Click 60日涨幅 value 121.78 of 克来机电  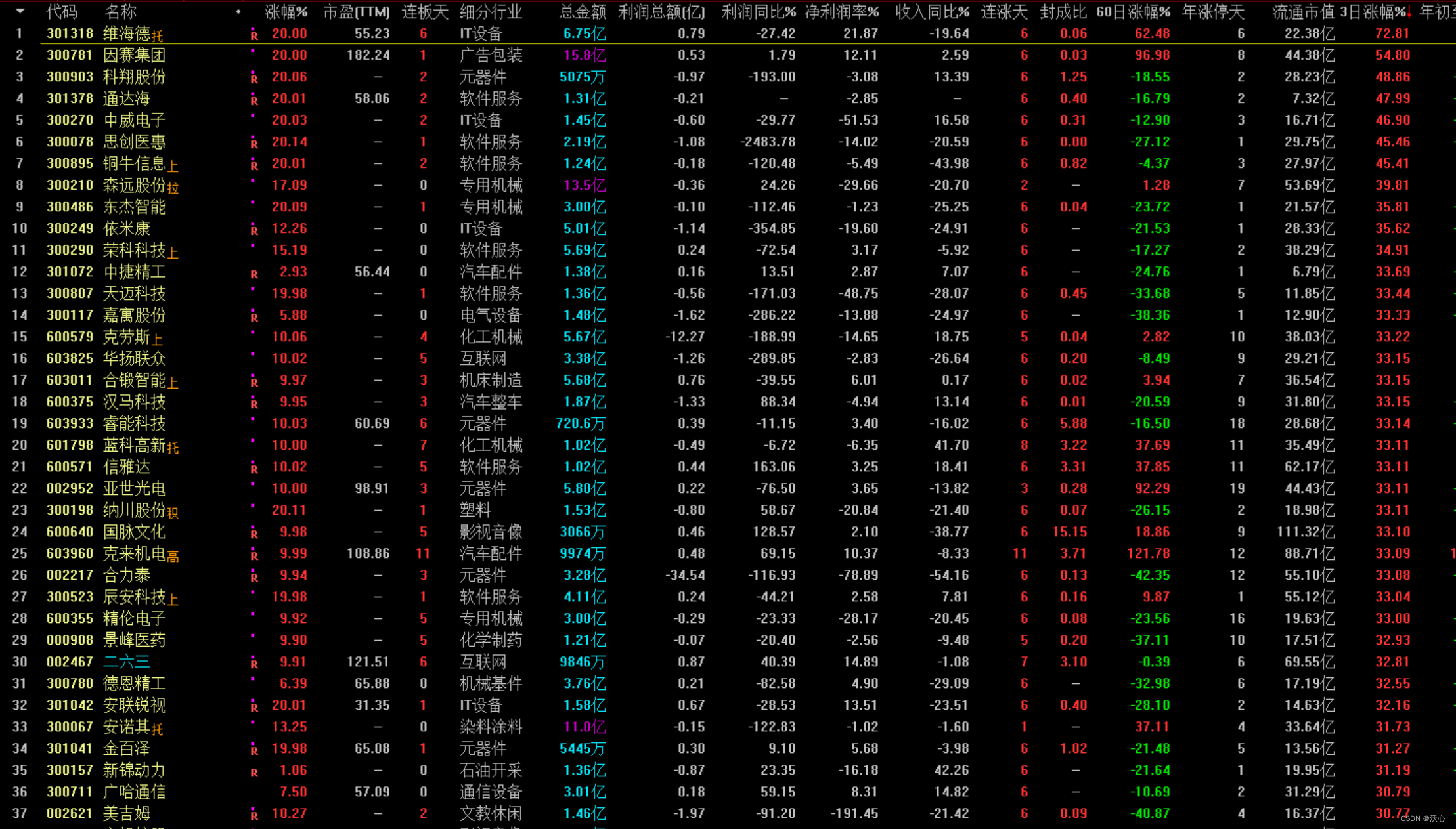click(1149, 553)
